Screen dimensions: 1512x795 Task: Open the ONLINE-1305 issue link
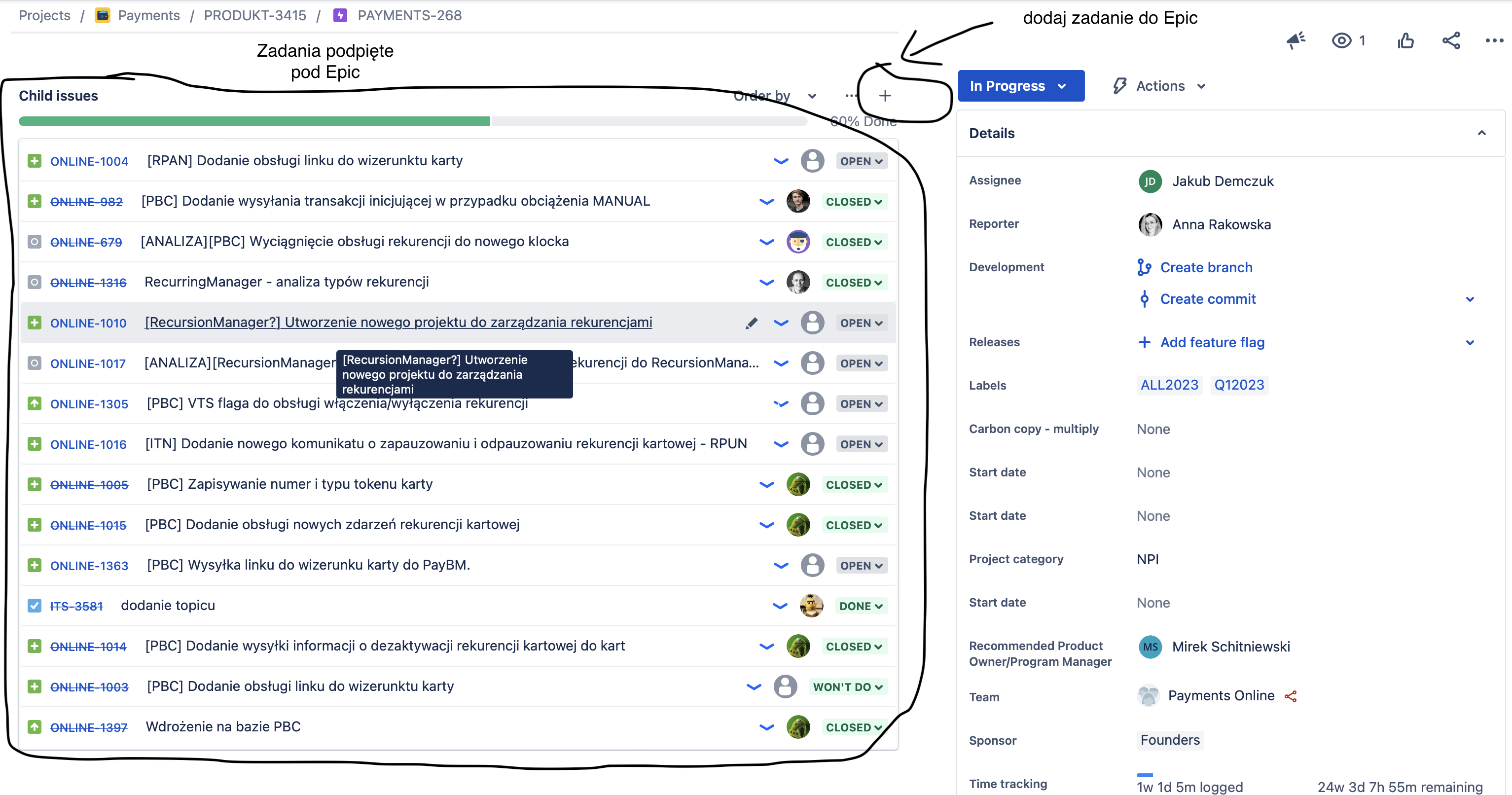tap(89, 404)
